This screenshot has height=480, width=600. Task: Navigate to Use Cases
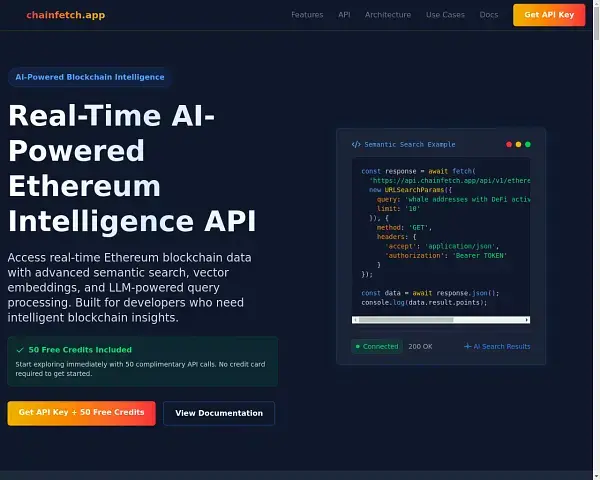pos(445,15)
